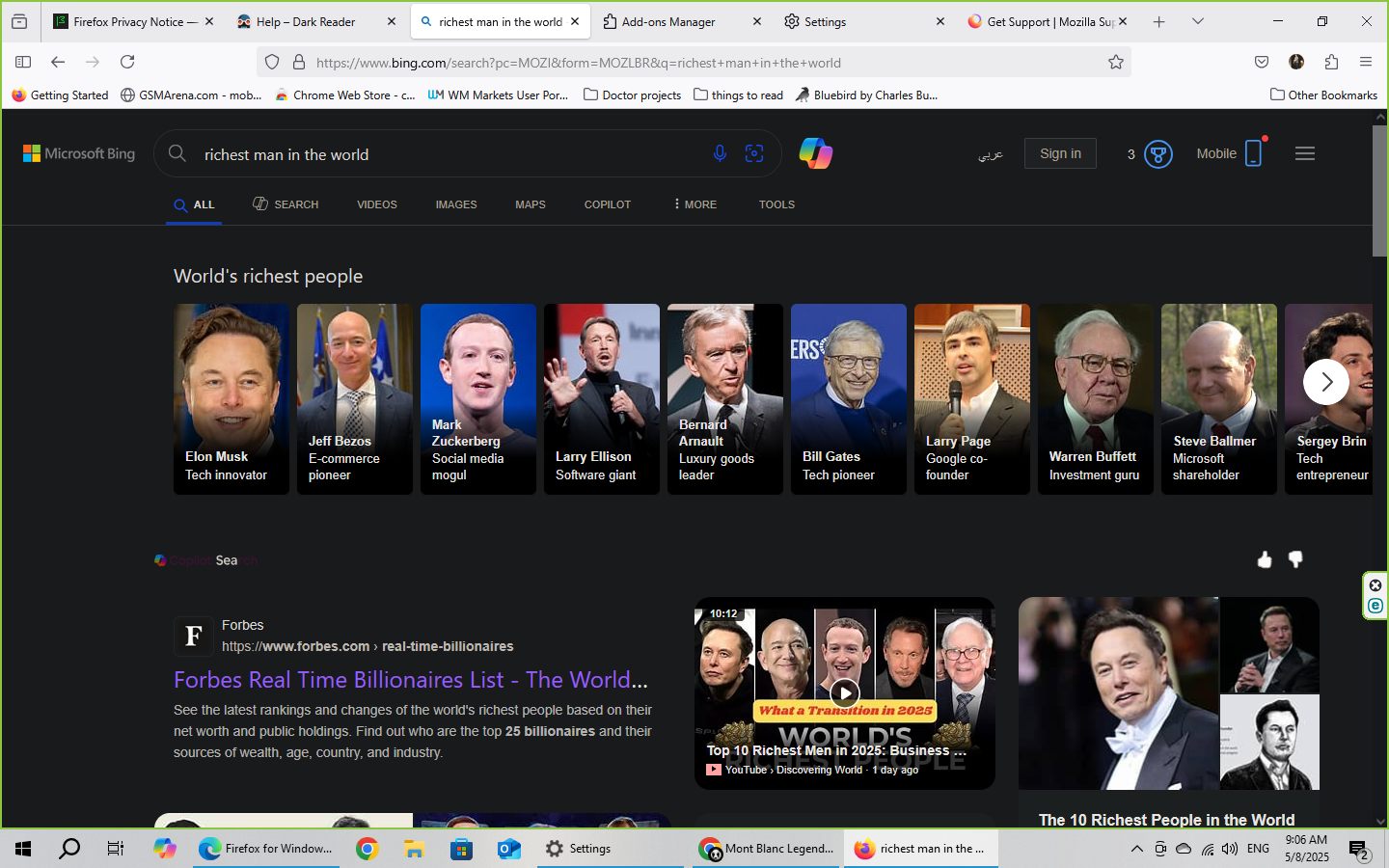Open the Windows notification center
The height and width of the screenshot is (868, 1389).
coord(1359,850)
